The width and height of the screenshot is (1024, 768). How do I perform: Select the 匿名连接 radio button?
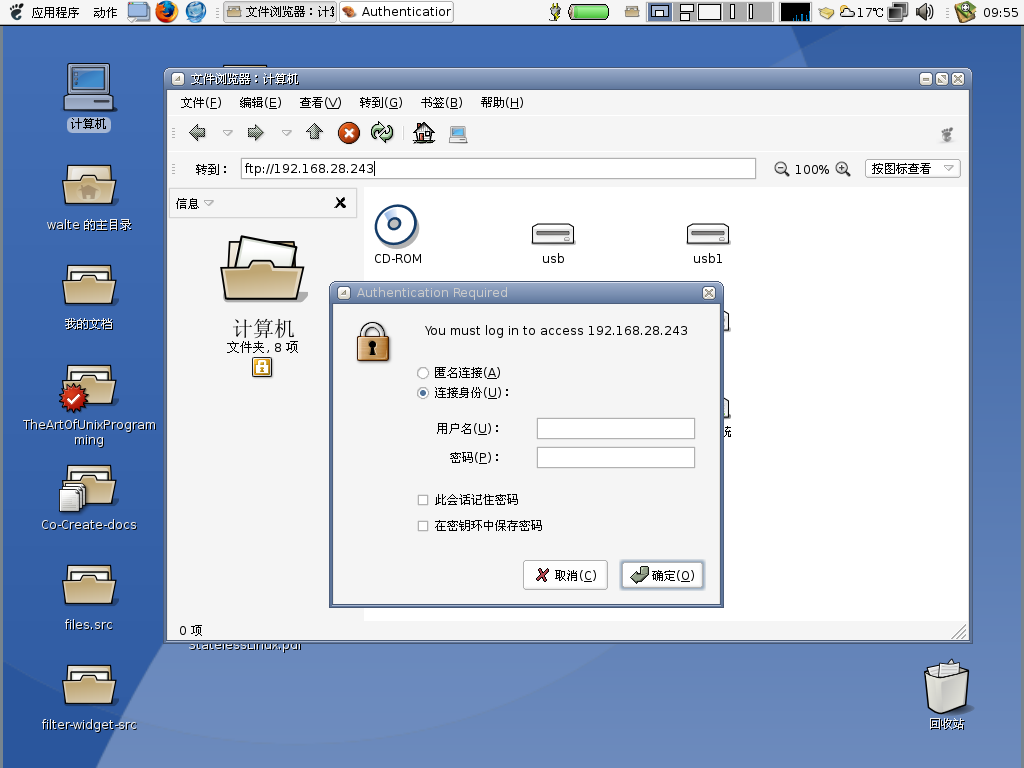pyautogui.click(x=423, y=373)
